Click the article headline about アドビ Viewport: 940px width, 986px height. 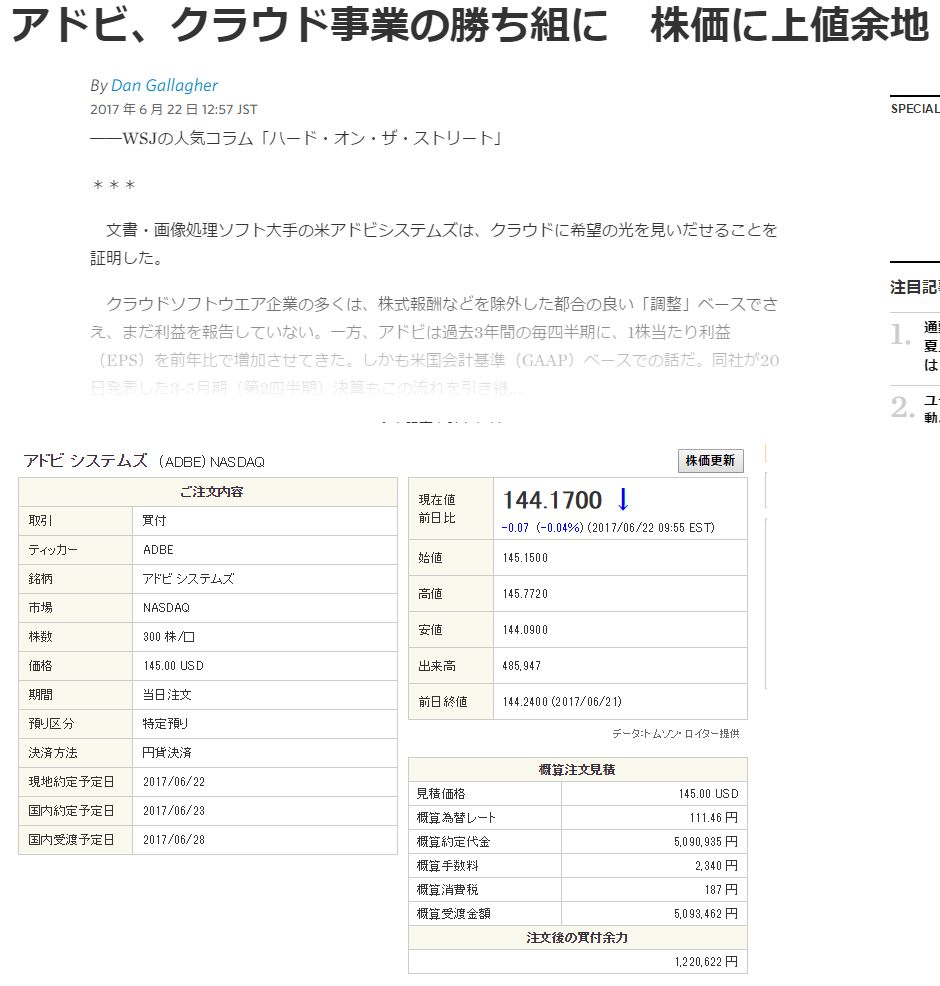click(469, 27)
